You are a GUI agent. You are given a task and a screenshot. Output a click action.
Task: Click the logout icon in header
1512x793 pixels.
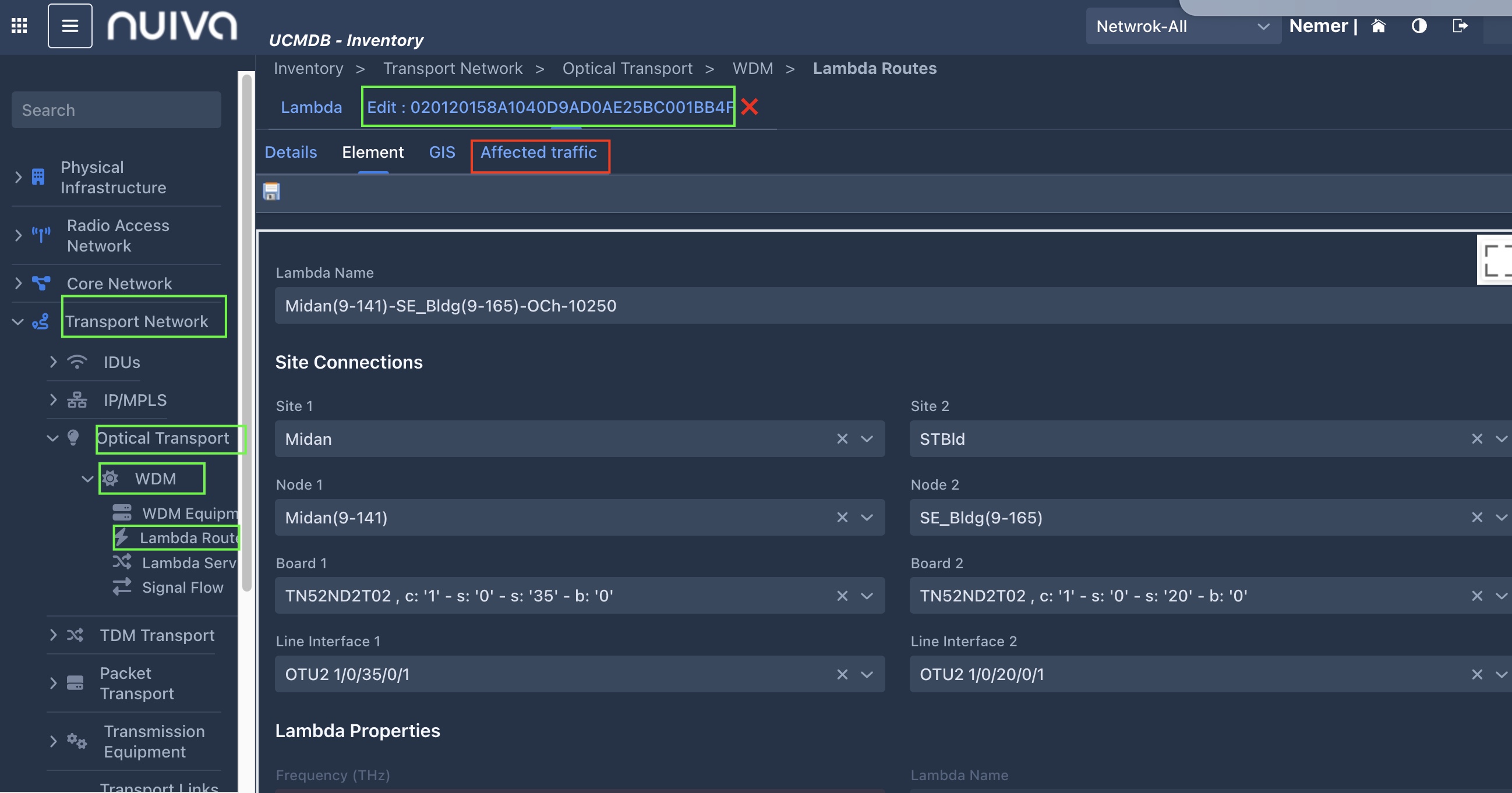tap(1460, 26)
